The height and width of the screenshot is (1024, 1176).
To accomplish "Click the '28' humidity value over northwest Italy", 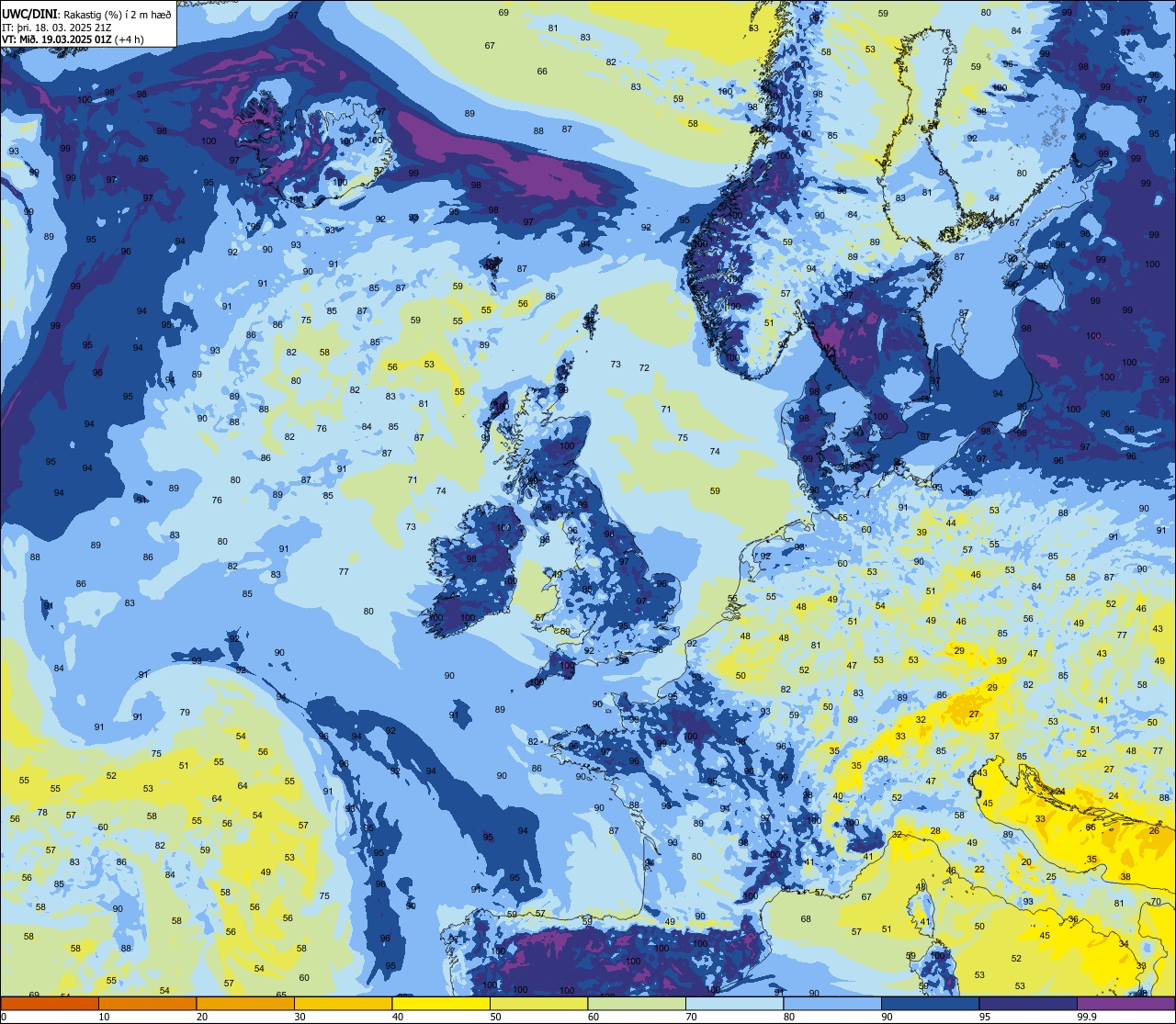I will pyautogui.click(x=935, y=831).
